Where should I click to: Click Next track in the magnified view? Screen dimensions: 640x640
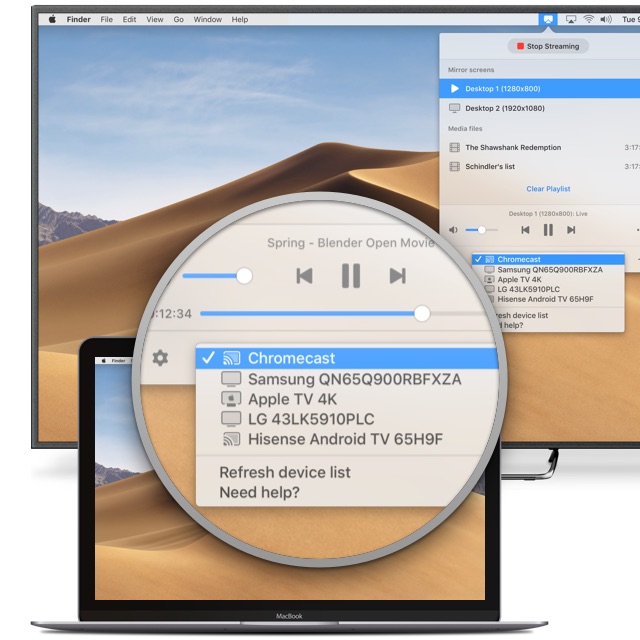tap(398, 276)
